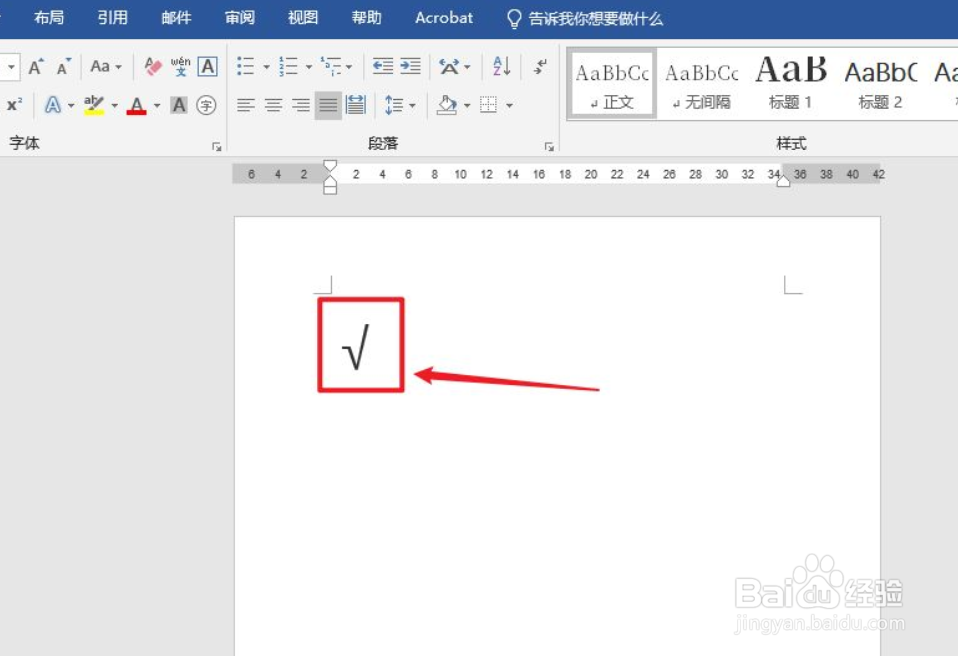The image size is (958, 656).
Task: Open text effects dropdown arrow
Action: coord(71,106)
